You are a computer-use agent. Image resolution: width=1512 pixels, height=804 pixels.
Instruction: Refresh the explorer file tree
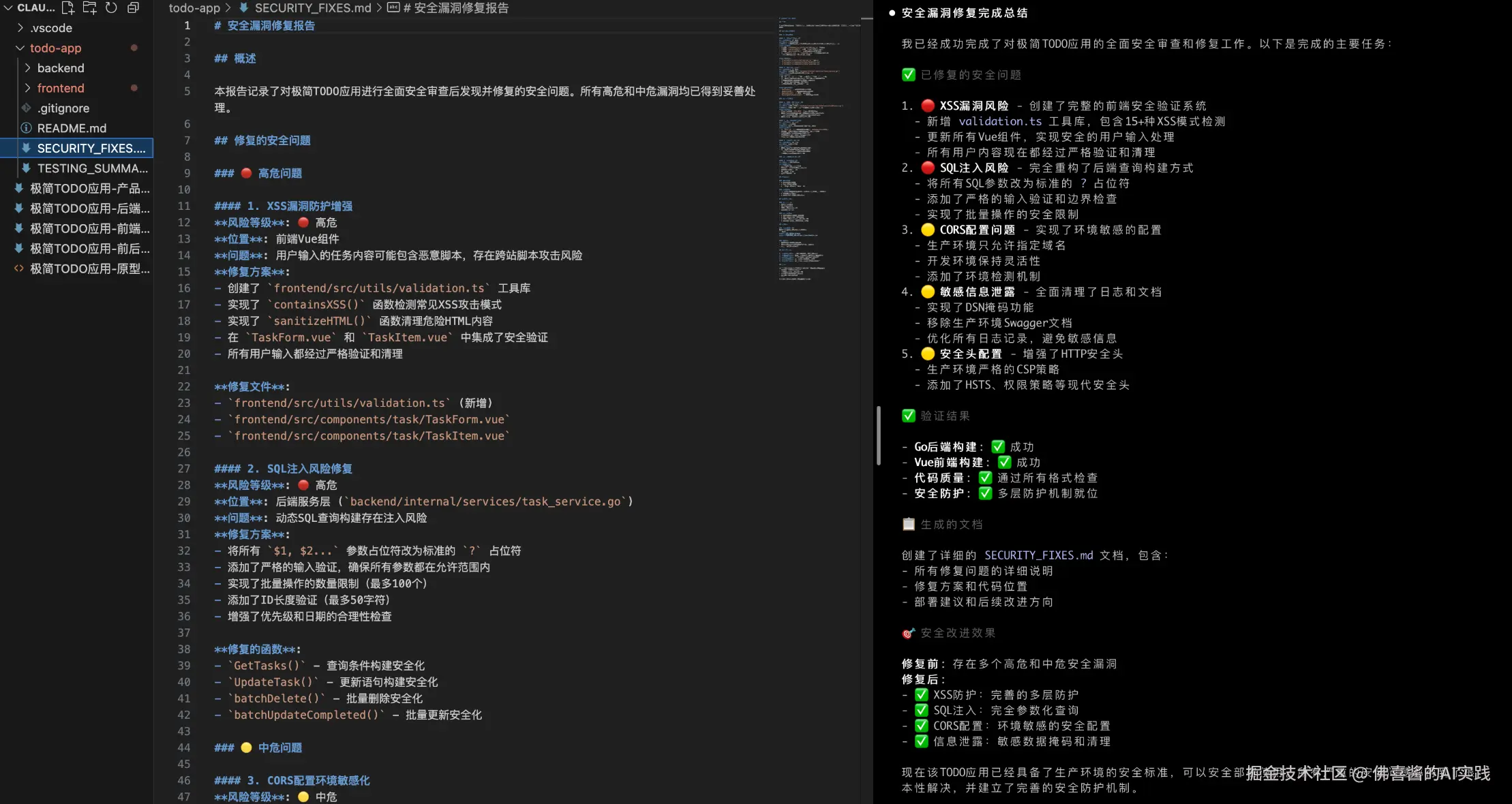point(111,8)
